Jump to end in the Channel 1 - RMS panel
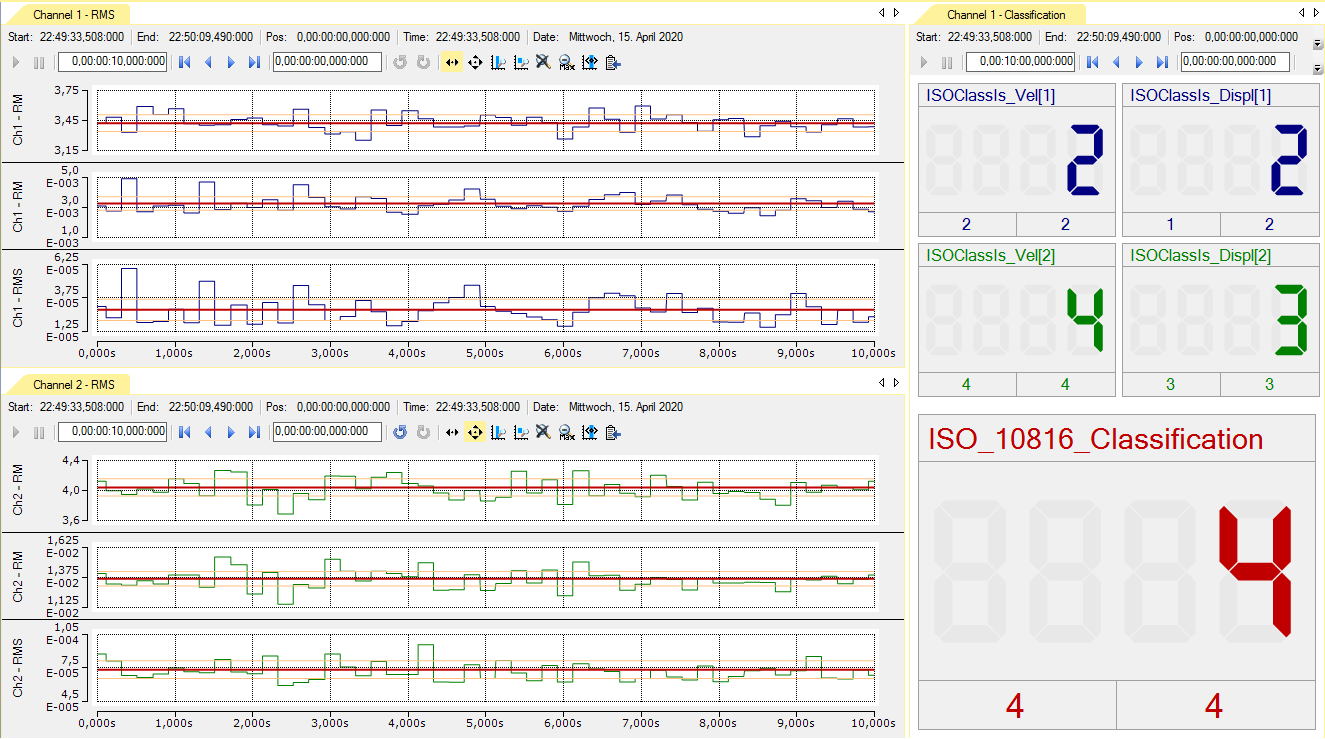 [x=254, y=62]
